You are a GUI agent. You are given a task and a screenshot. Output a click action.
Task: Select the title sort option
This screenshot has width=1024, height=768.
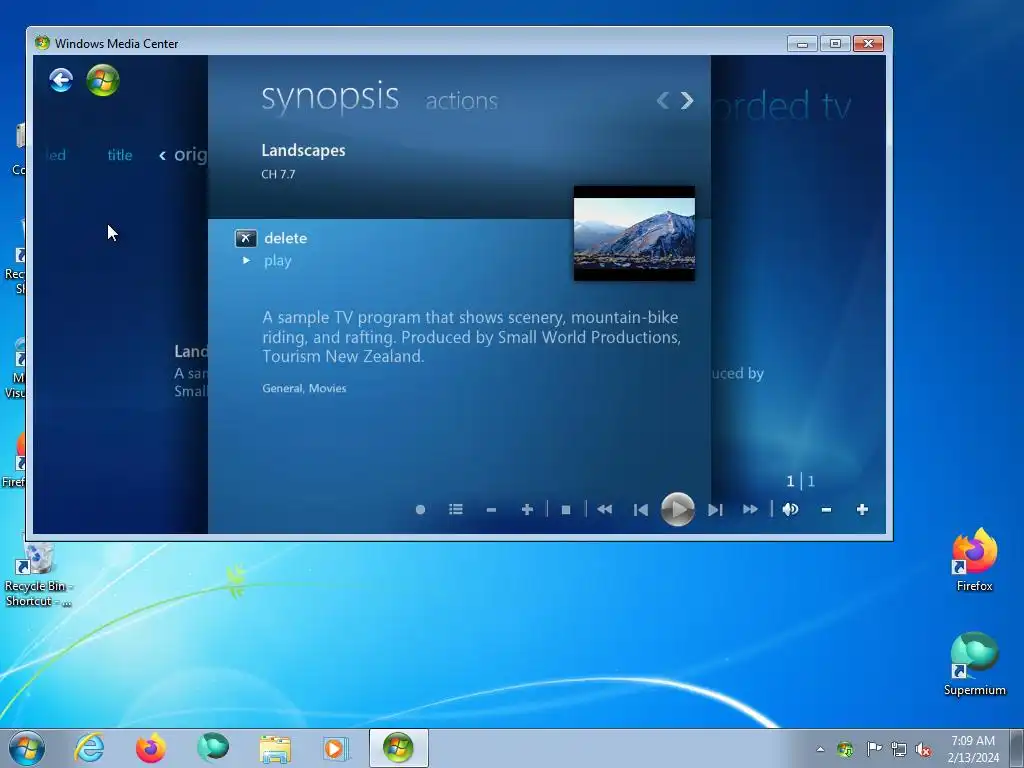coord(120,155)
